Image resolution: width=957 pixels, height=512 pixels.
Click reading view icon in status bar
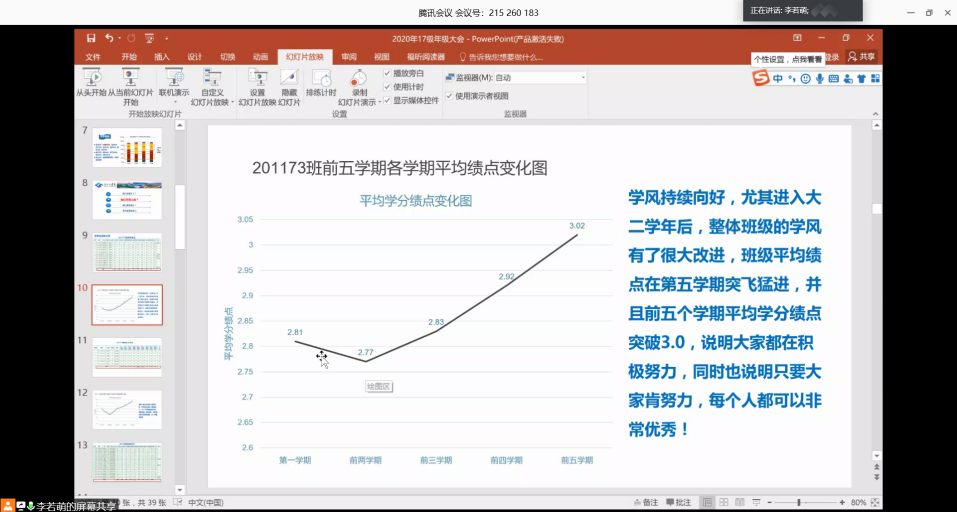(739, 501)
